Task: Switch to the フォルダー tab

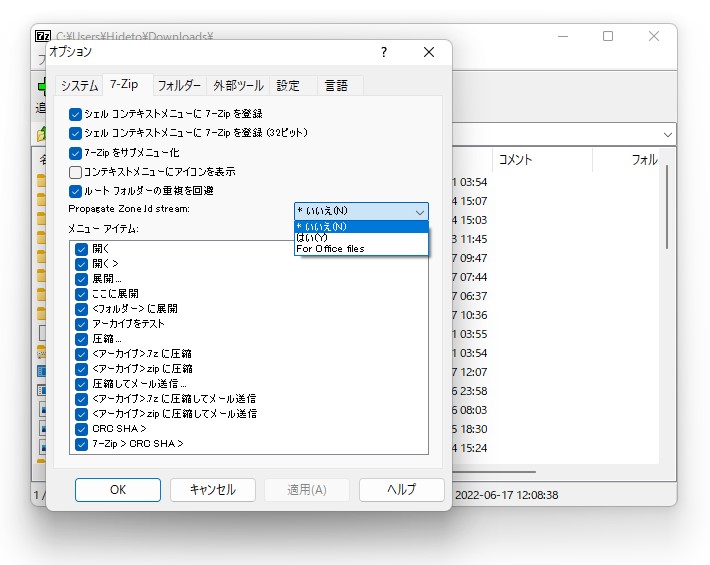Action: pyautogui.click(x=179, y=86)
